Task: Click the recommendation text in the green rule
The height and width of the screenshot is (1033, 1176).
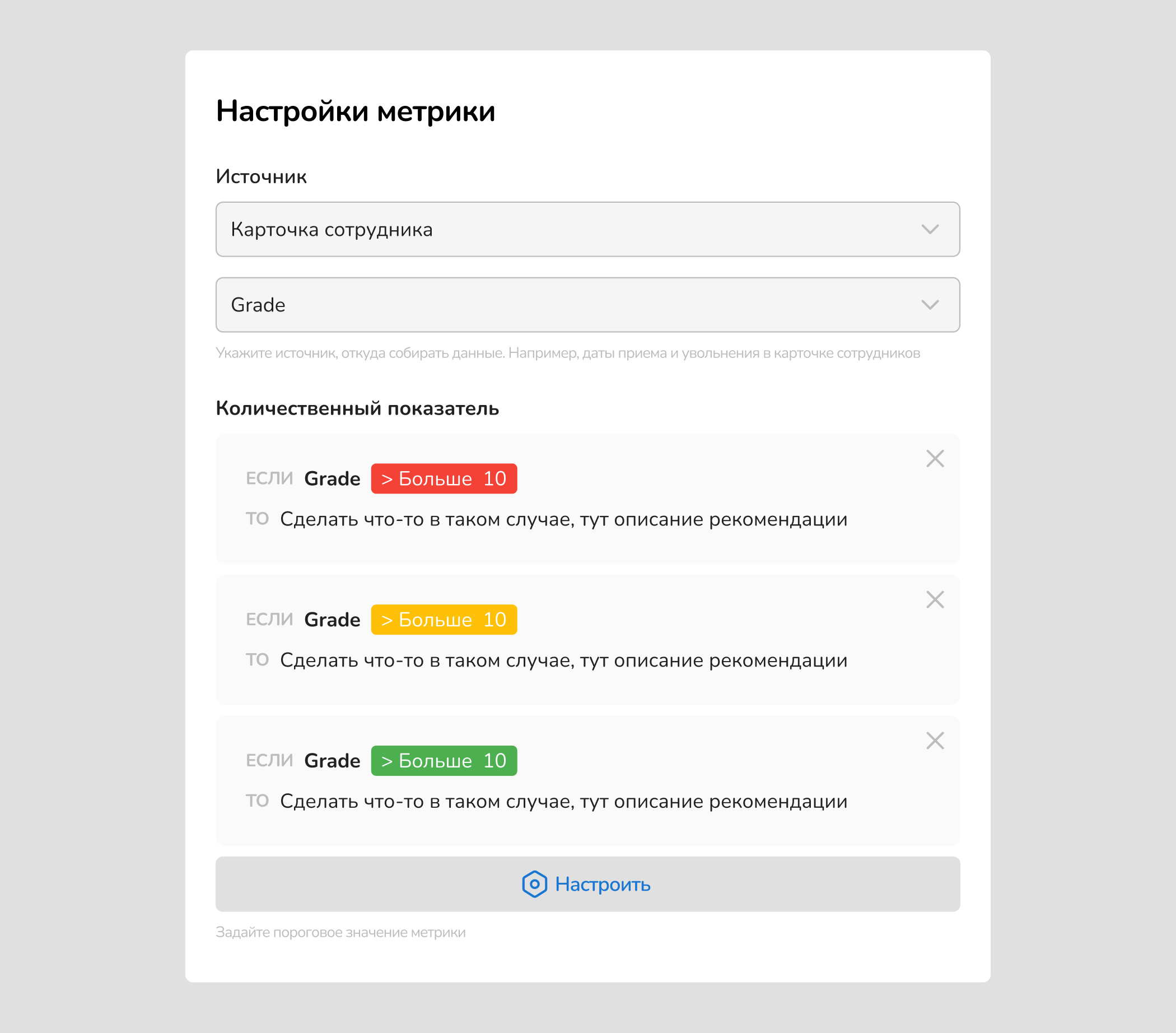Action: [x=563, y=801]
